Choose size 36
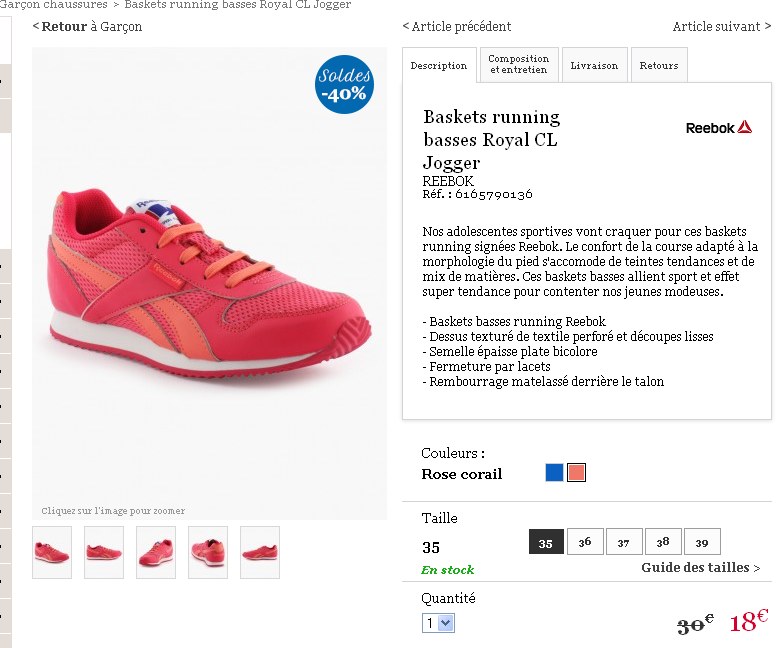The image size is (782, 648). pos(585,542)
